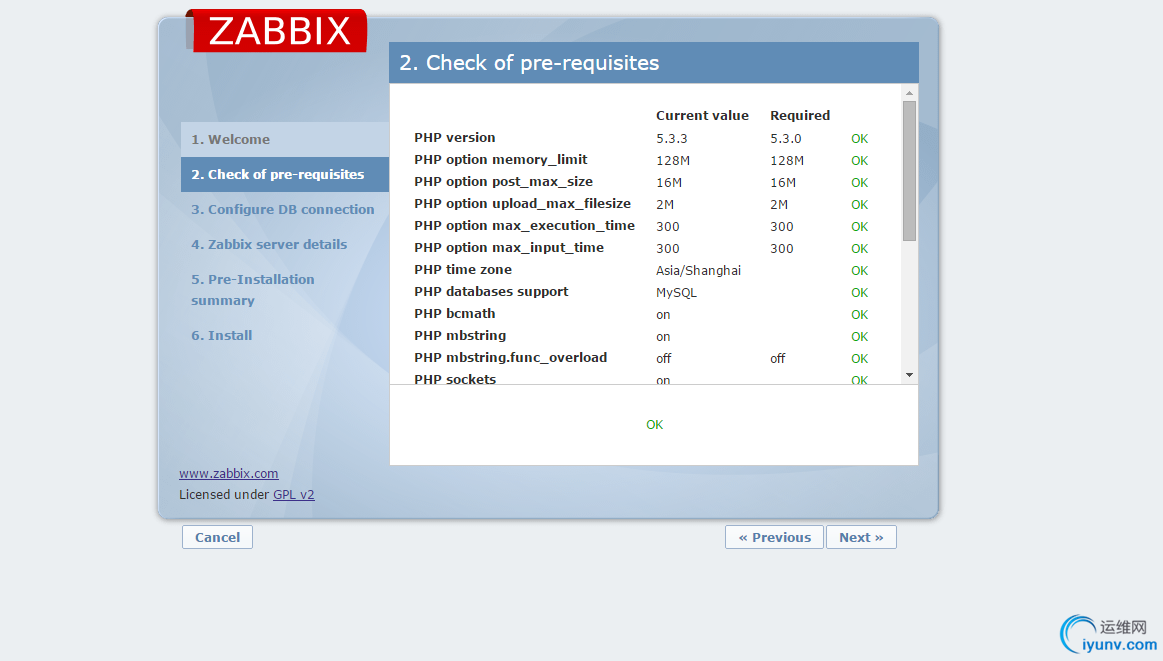The width and height of the screenshot is (1163, 661).
Task: Click the MySQL database value
Action: click(676, 293)
